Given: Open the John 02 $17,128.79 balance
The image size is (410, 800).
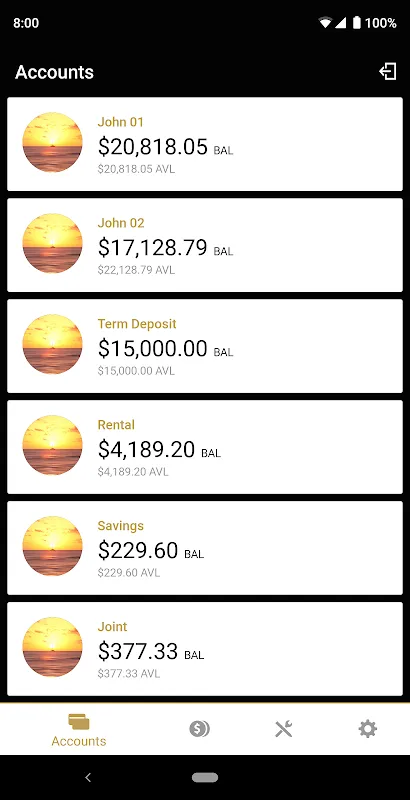Looking at the screenshot, I should click(x=152, y=247).
